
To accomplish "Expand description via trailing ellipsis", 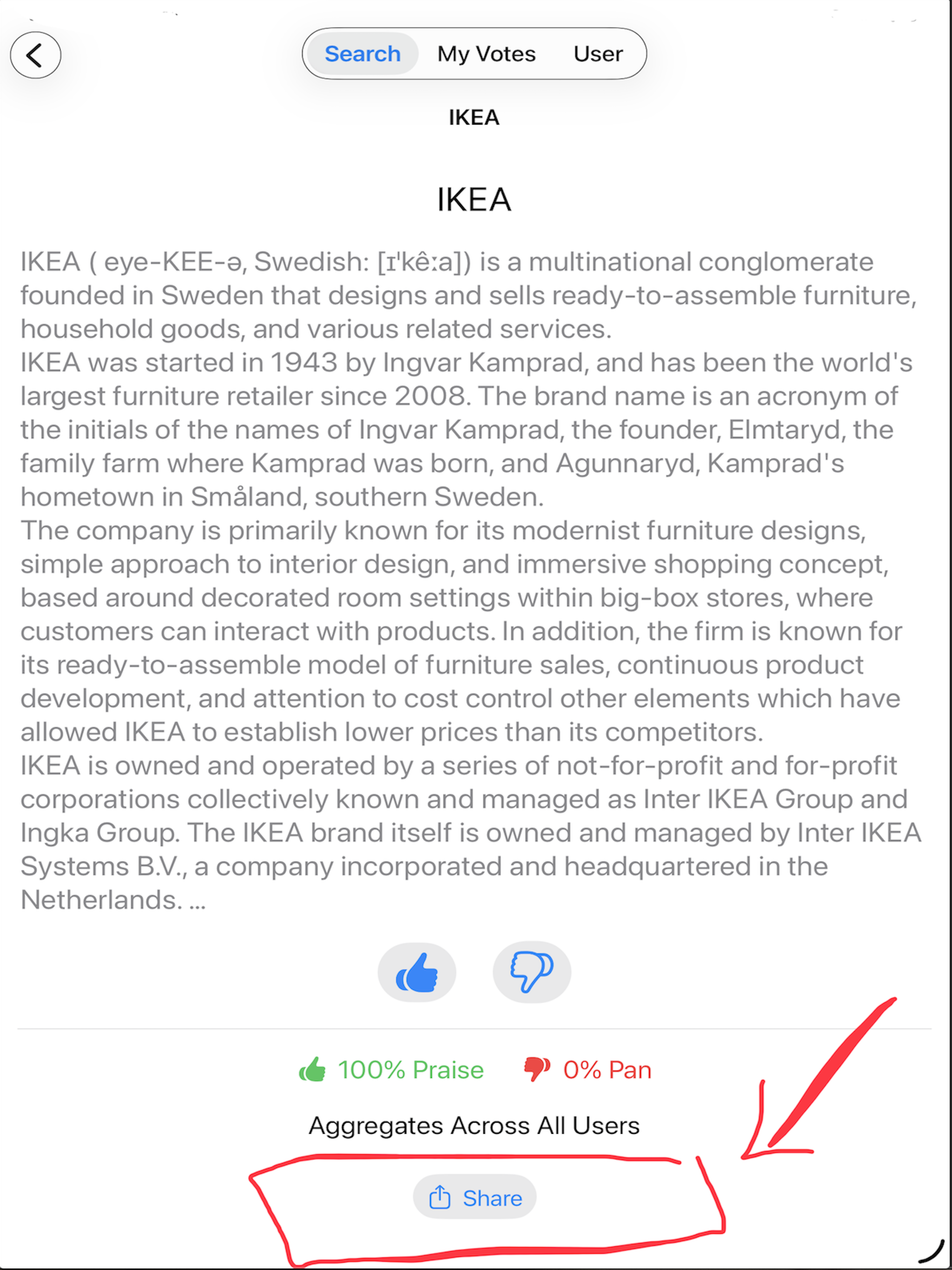I will (197, 901).
